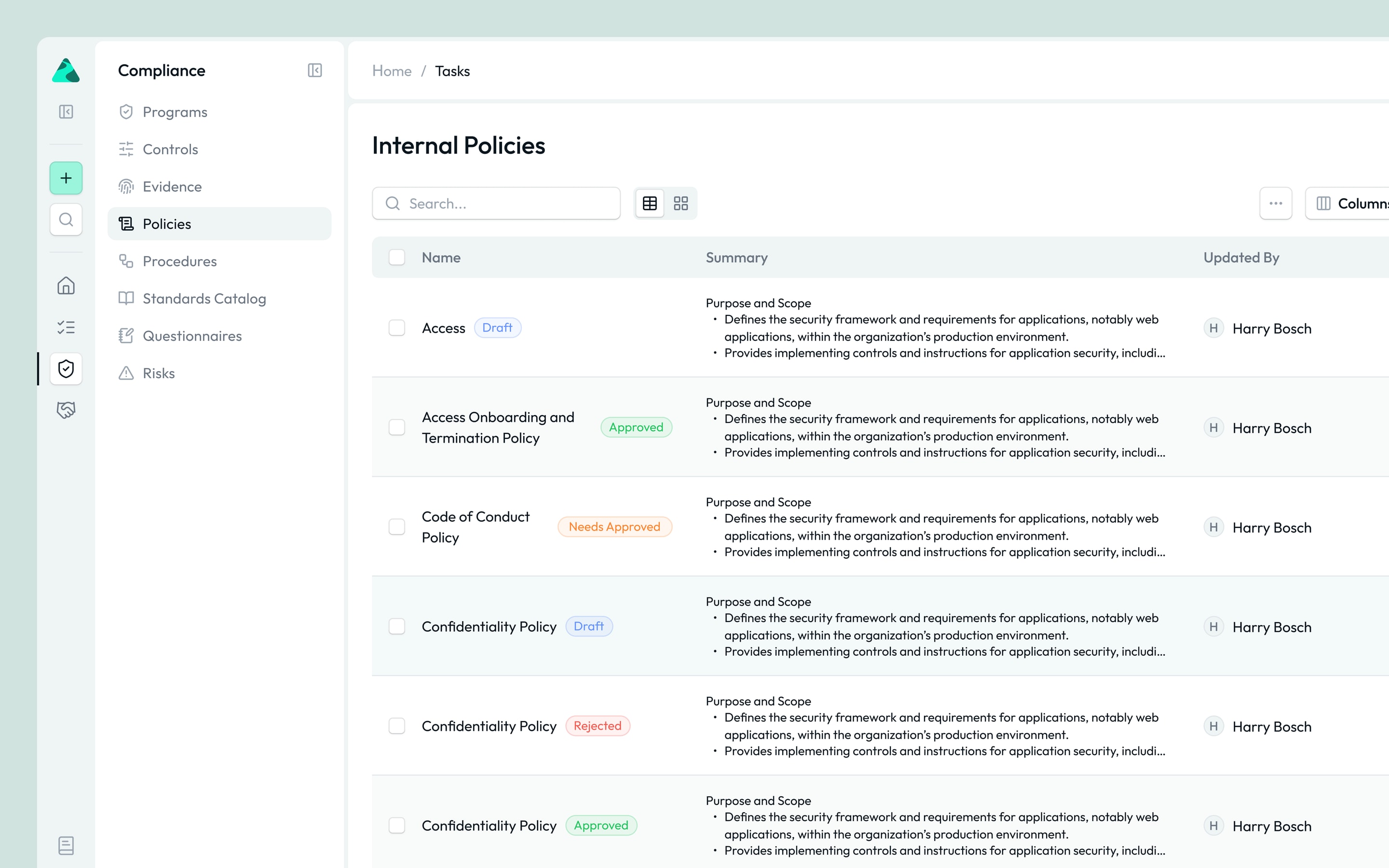Open the tasks checklist icon in rail
The width and height of the screenshot is (1389, 868).
[66, 327]
